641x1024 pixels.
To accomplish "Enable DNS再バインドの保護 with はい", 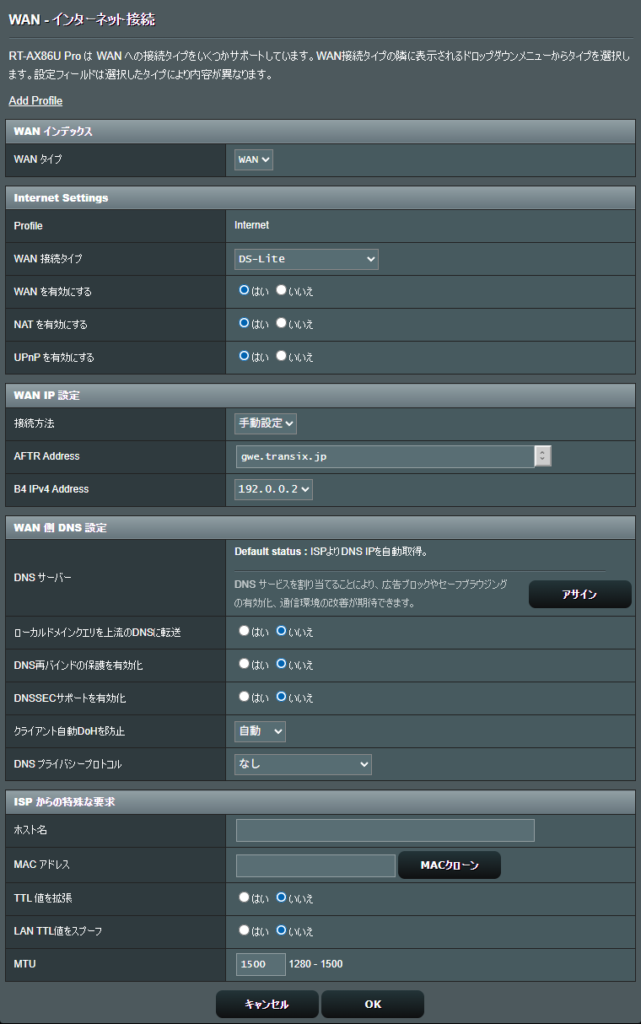I will 244,664.
